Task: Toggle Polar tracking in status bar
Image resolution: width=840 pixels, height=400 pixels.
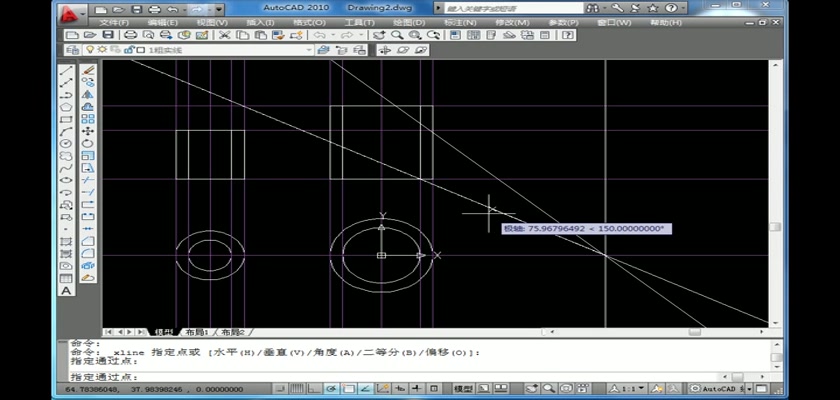Action: tap(332, 389)
